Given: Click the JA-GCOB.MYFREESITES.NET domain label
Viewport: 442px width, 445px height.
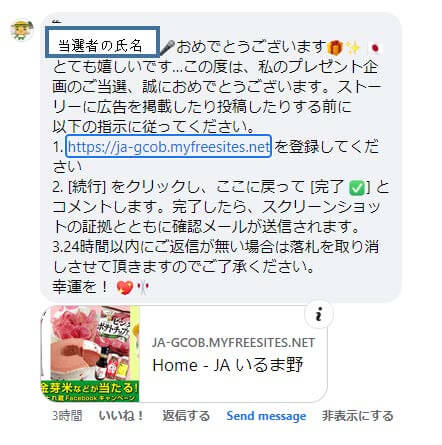Looking at the screenshot, I should coord(233,343).
